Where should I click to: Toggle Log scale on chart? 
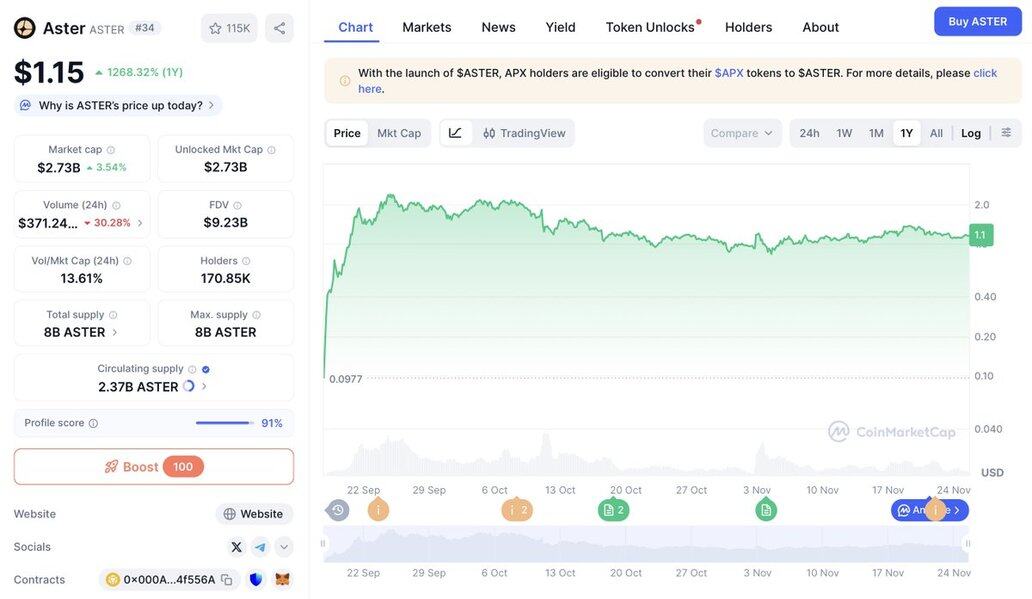(971, 133)
